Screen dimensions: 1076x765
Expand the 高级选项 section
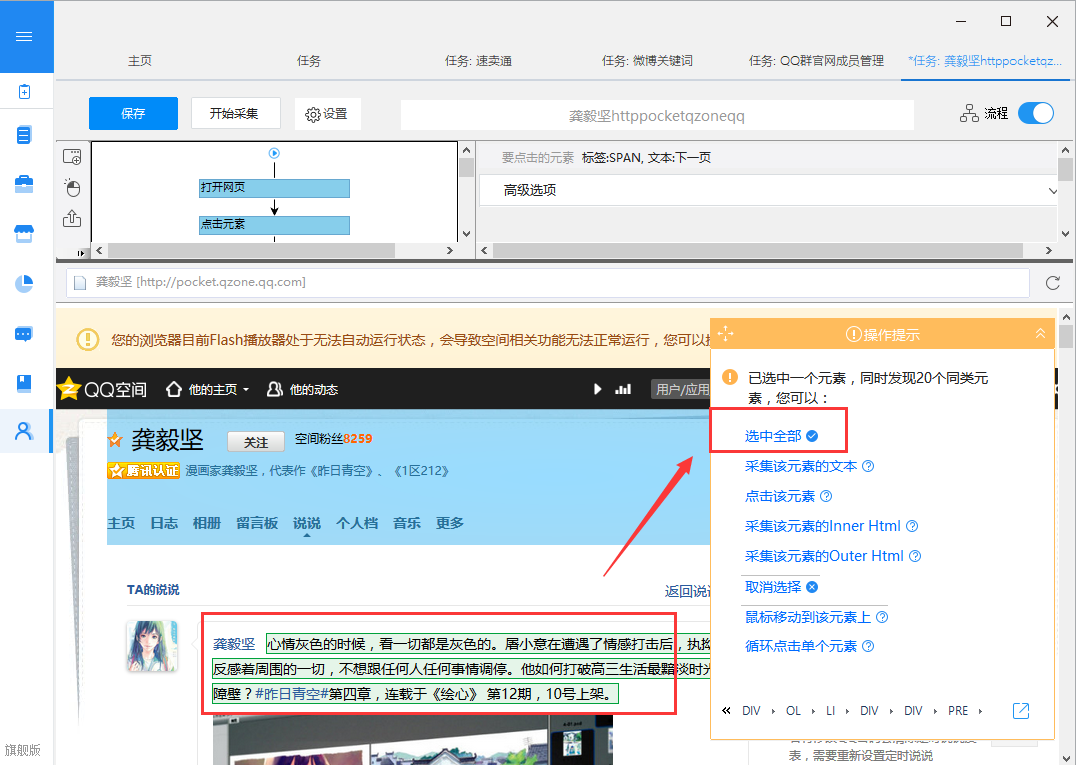point(769,190)
